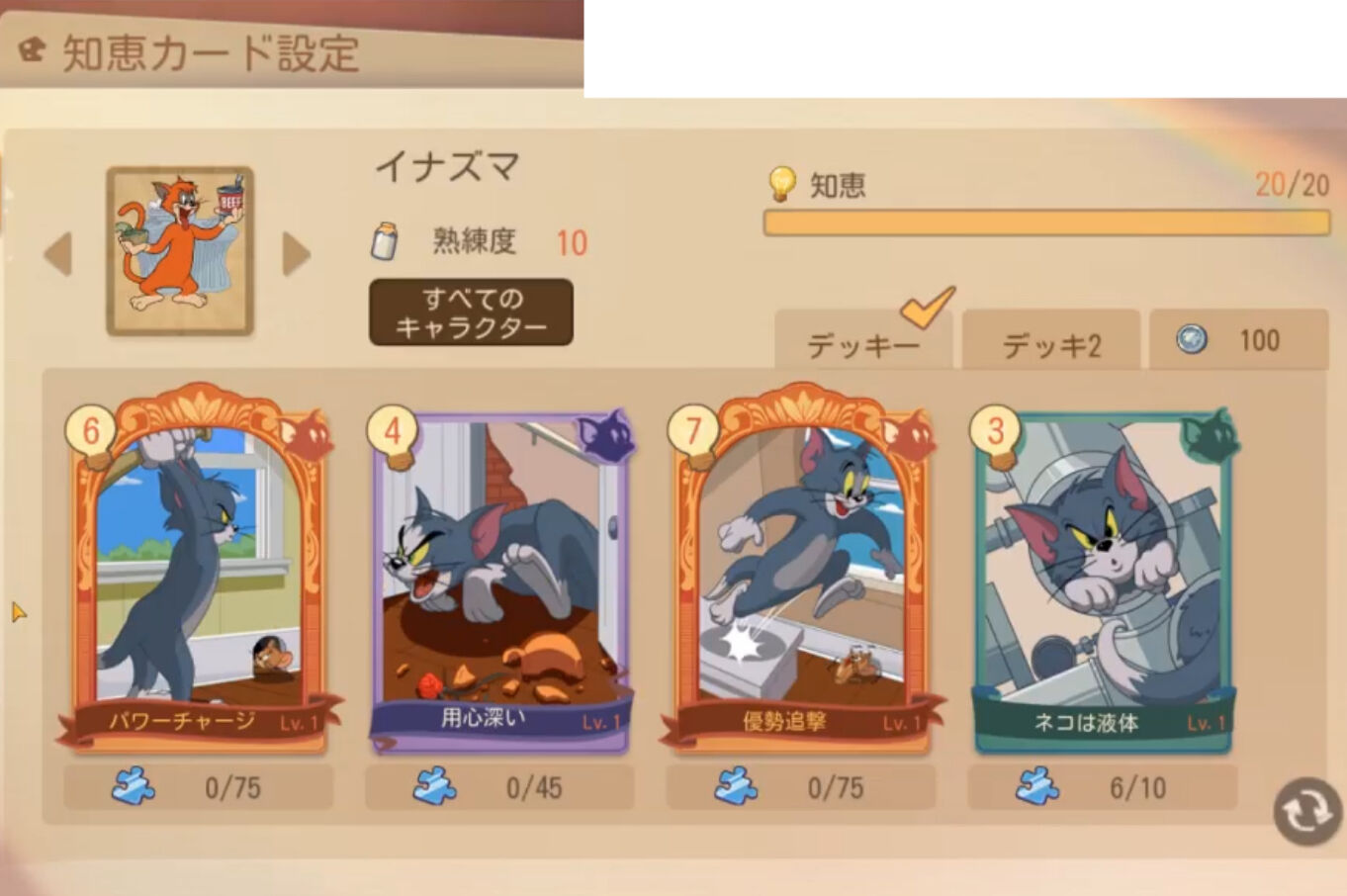This screenshot has height=896, width=1347.
Task: Click the 知恵カード設定 title header
Action: pos(211,53)
